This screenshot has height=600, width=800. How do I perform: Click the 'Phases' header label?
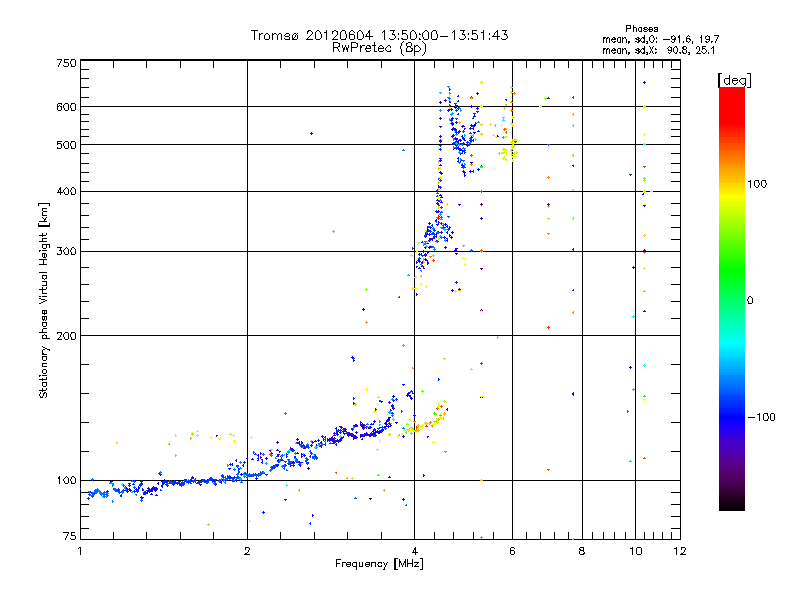(x=641, y=29)
